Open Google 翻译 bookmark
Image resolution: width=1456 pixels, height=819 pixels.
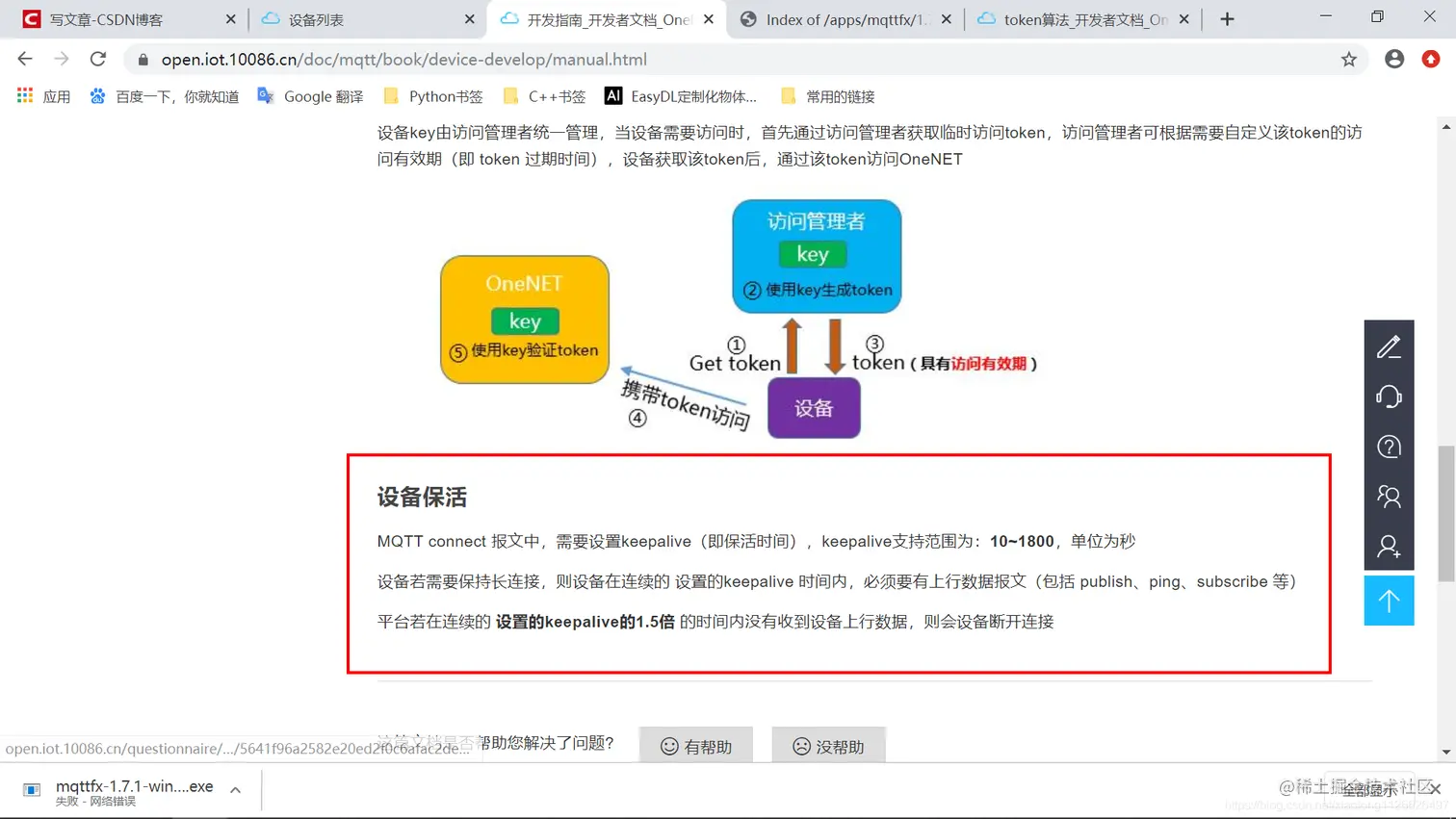coord(310,96)
